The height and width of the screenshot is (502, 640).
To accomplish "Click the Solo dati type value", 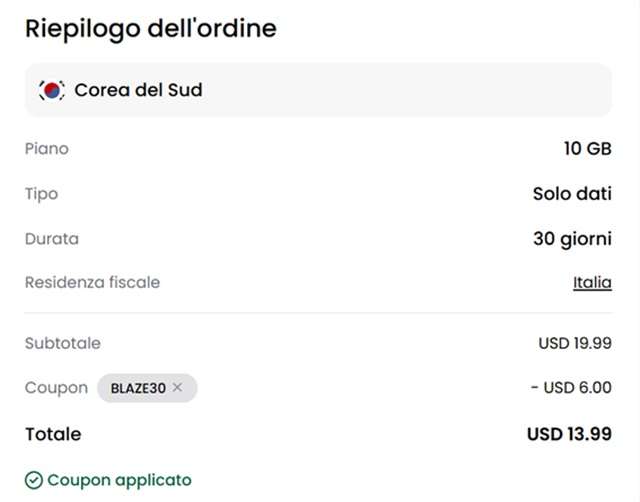I will pyautogui.click(x=572, y=194).
